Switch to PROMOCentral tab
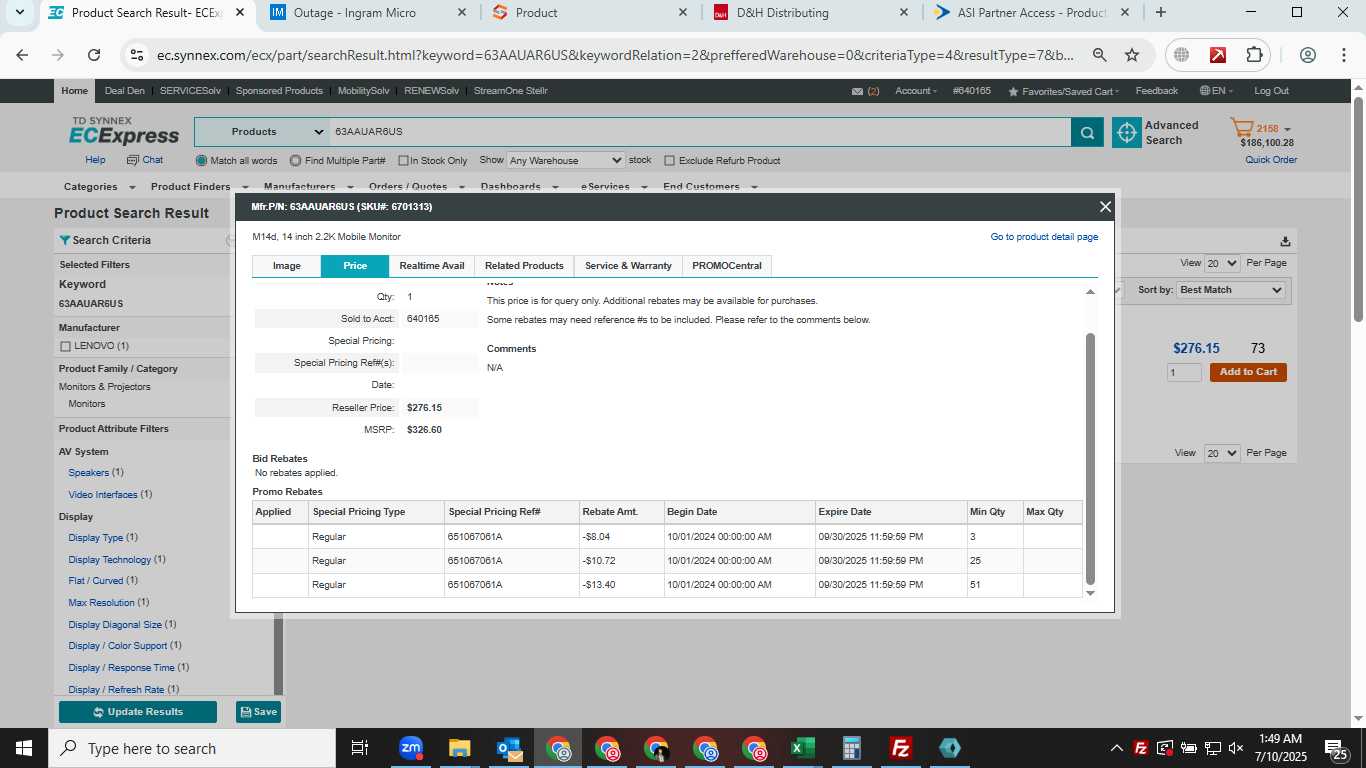The height and width of the screenshot is (768, 1366). [x=727, y=266]
